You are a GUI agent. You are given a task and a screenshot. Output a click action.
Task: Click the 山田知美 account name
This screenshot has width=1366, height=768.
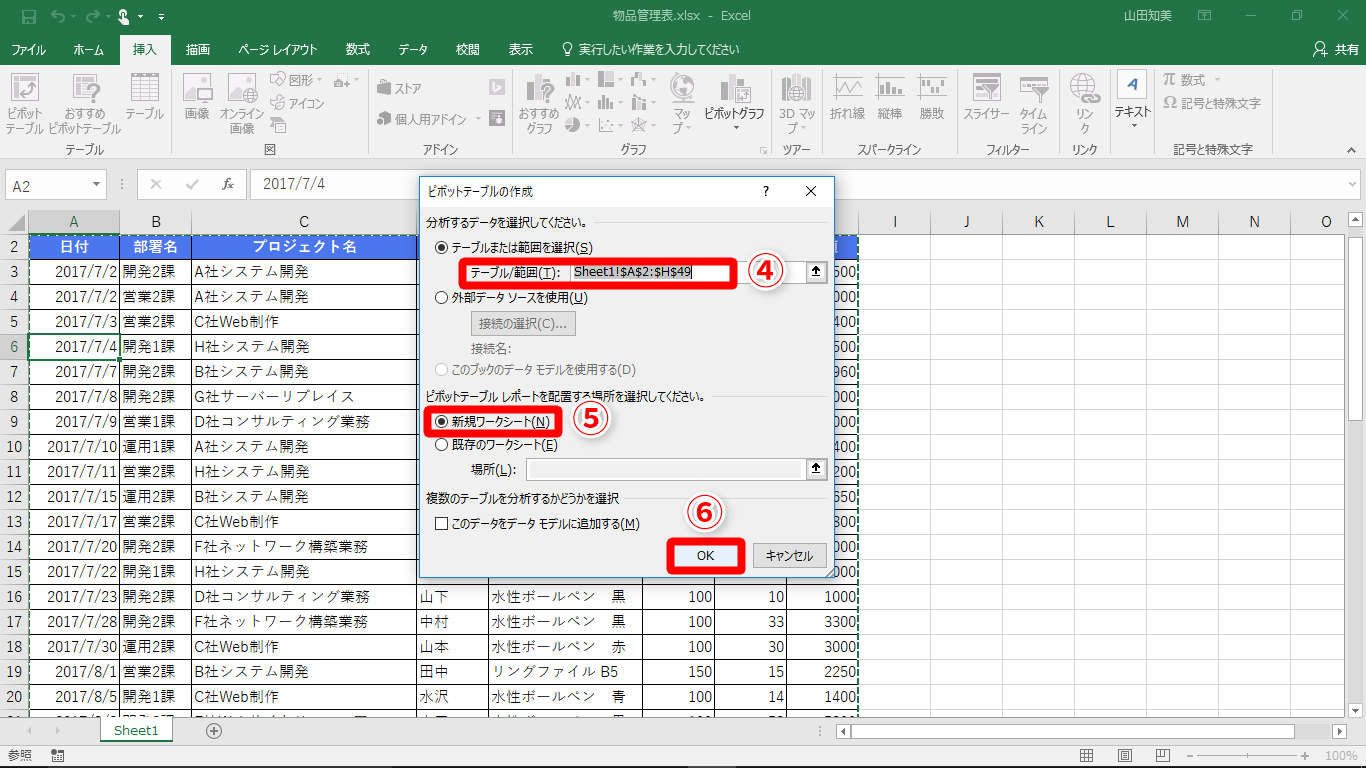(1150, 17)
